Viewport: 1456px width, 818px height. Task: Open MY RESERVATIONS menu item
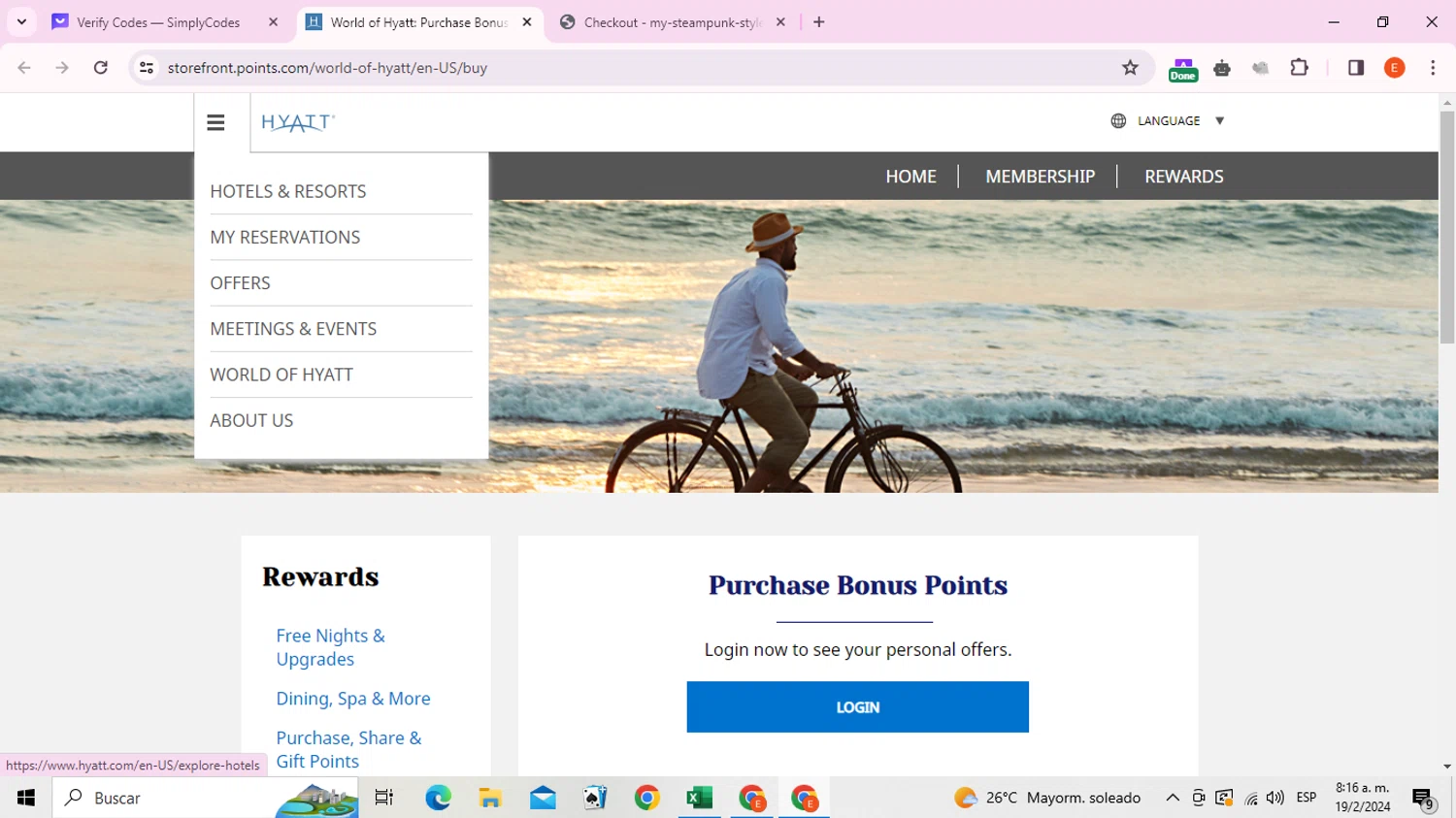click(285, 237)
